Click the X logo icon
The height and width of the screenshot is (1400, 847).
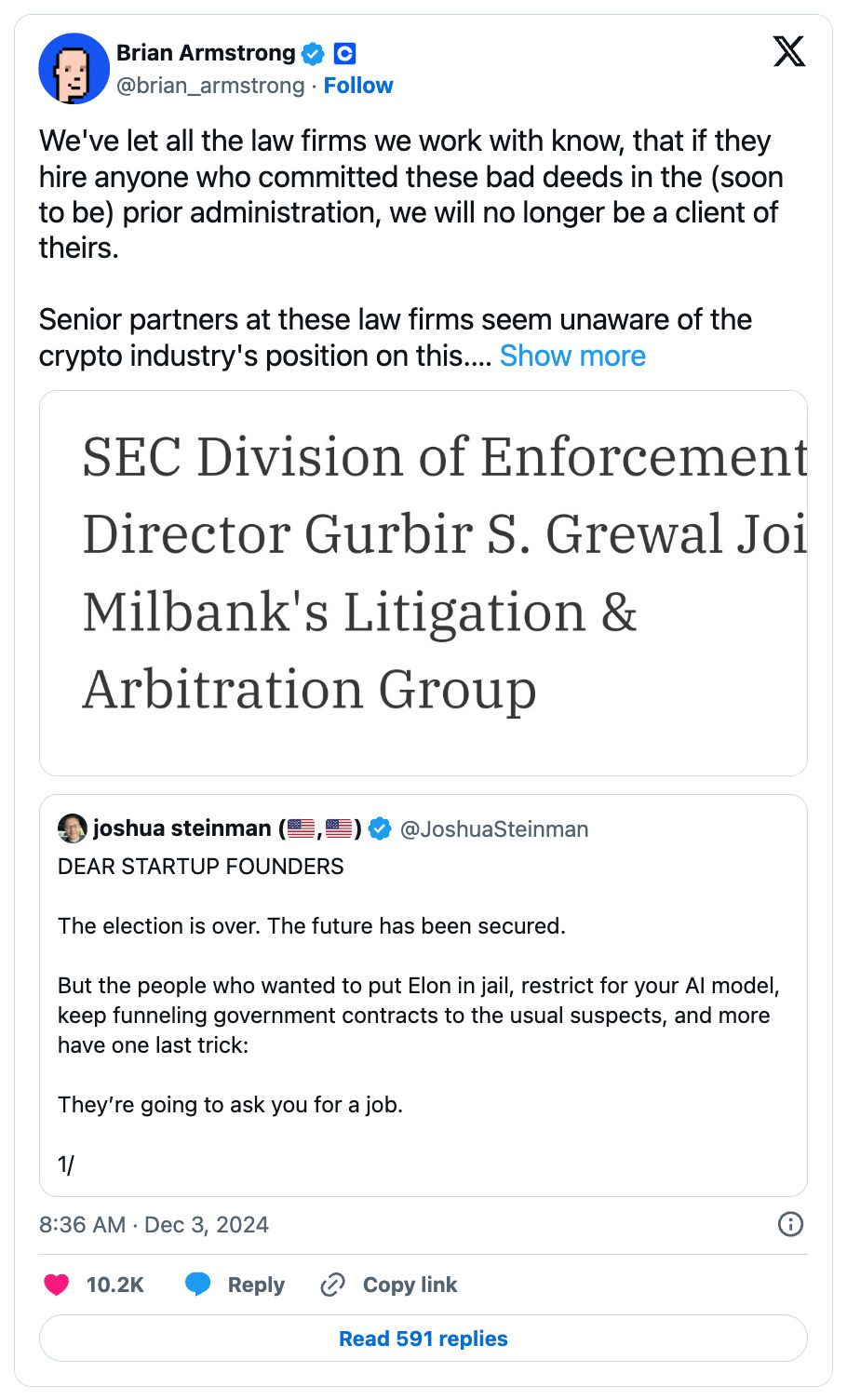pos(789,52)
